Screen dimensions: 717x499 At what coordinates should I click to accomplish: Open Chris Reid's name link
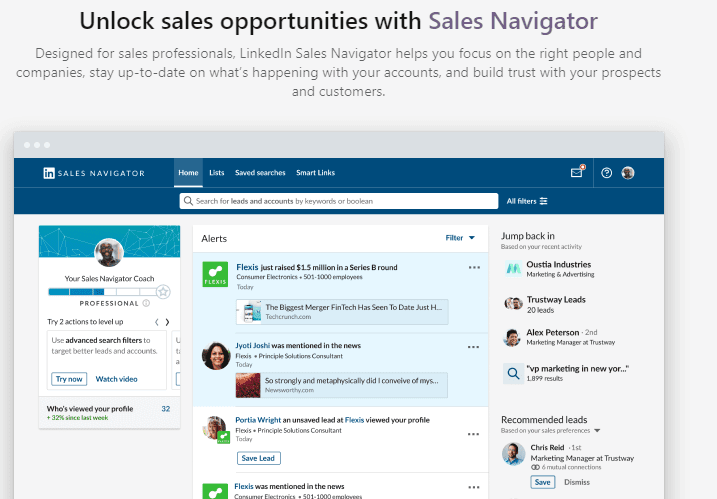547,447
